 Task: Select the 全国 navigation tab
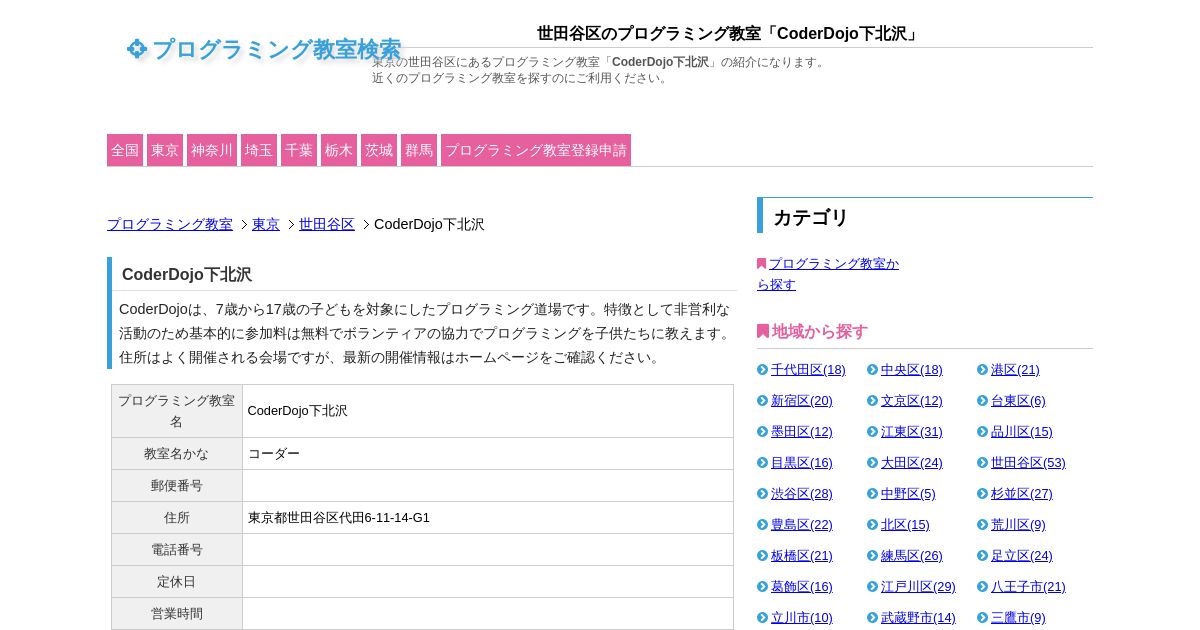click(125, 150)
